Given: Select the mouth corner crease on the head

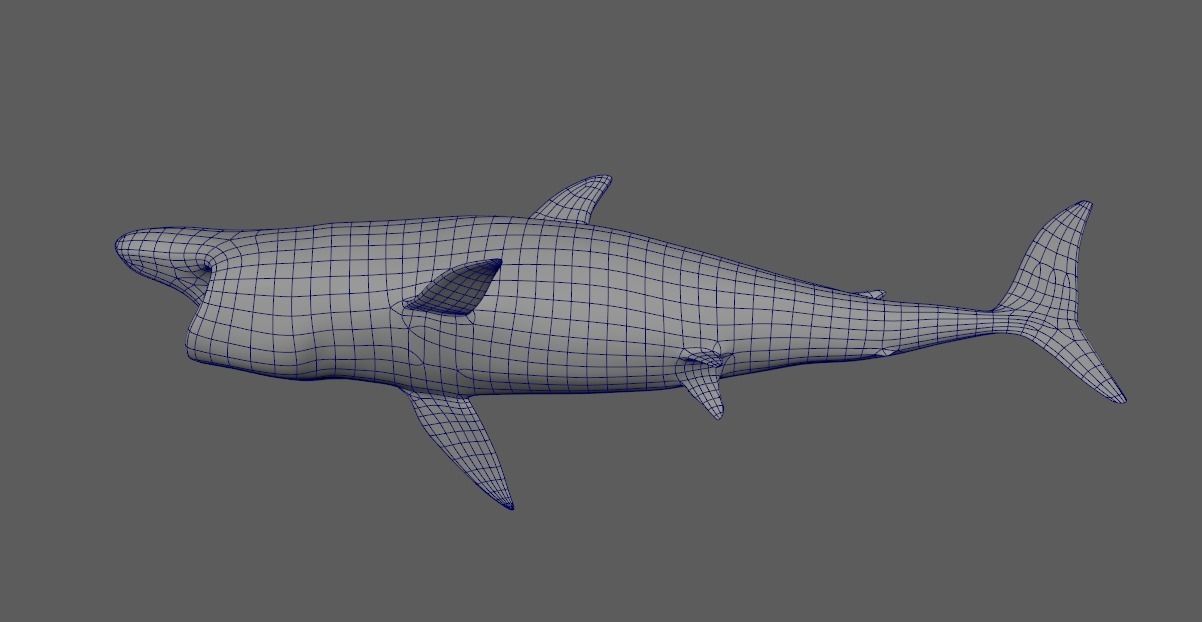Looking at the screenshot, I should [207, 265].
